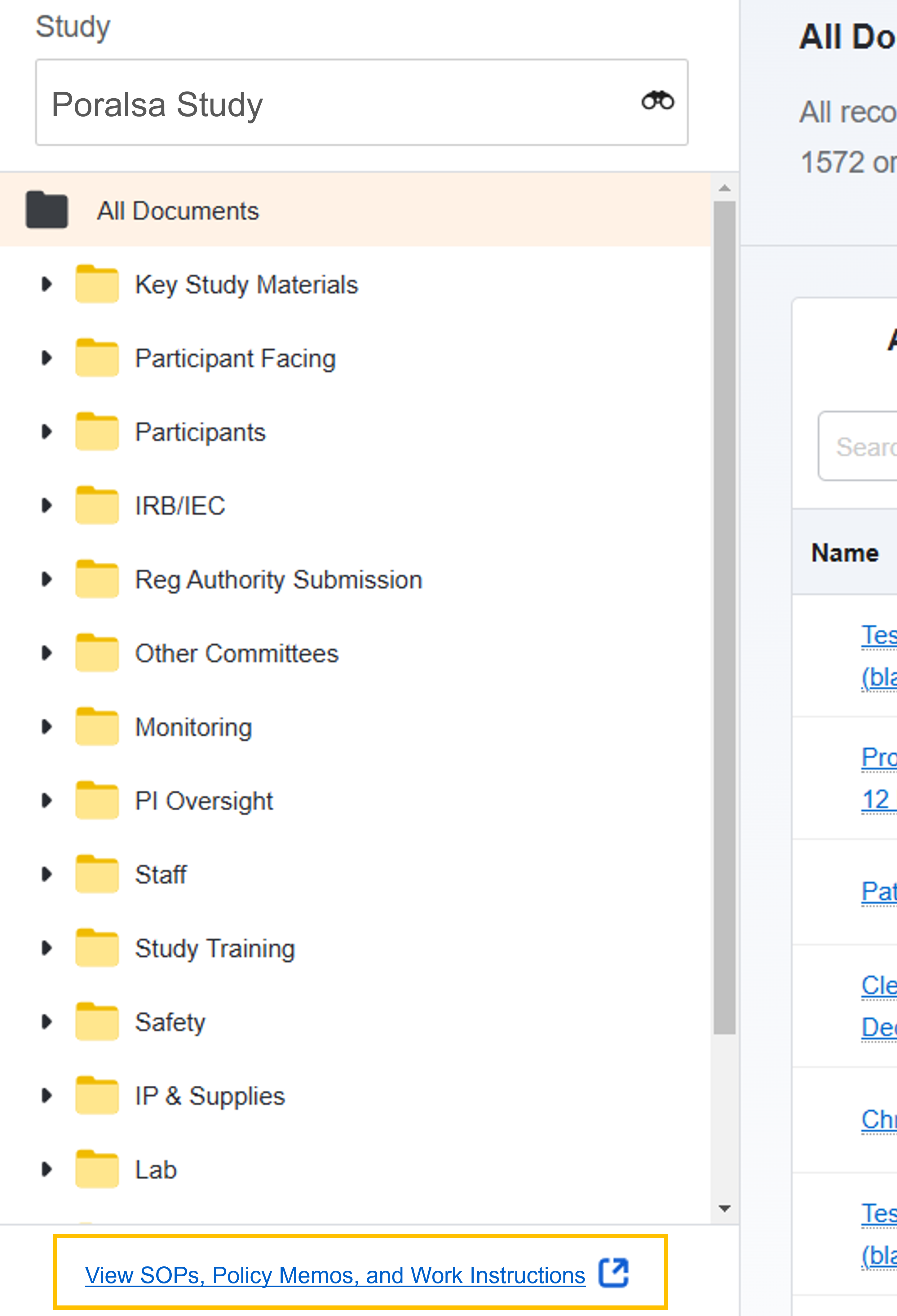The width and height of the screenshot is (897, 1316).
Task: Expand the Reg Authority Submission arrow
Action: point(47,579)
